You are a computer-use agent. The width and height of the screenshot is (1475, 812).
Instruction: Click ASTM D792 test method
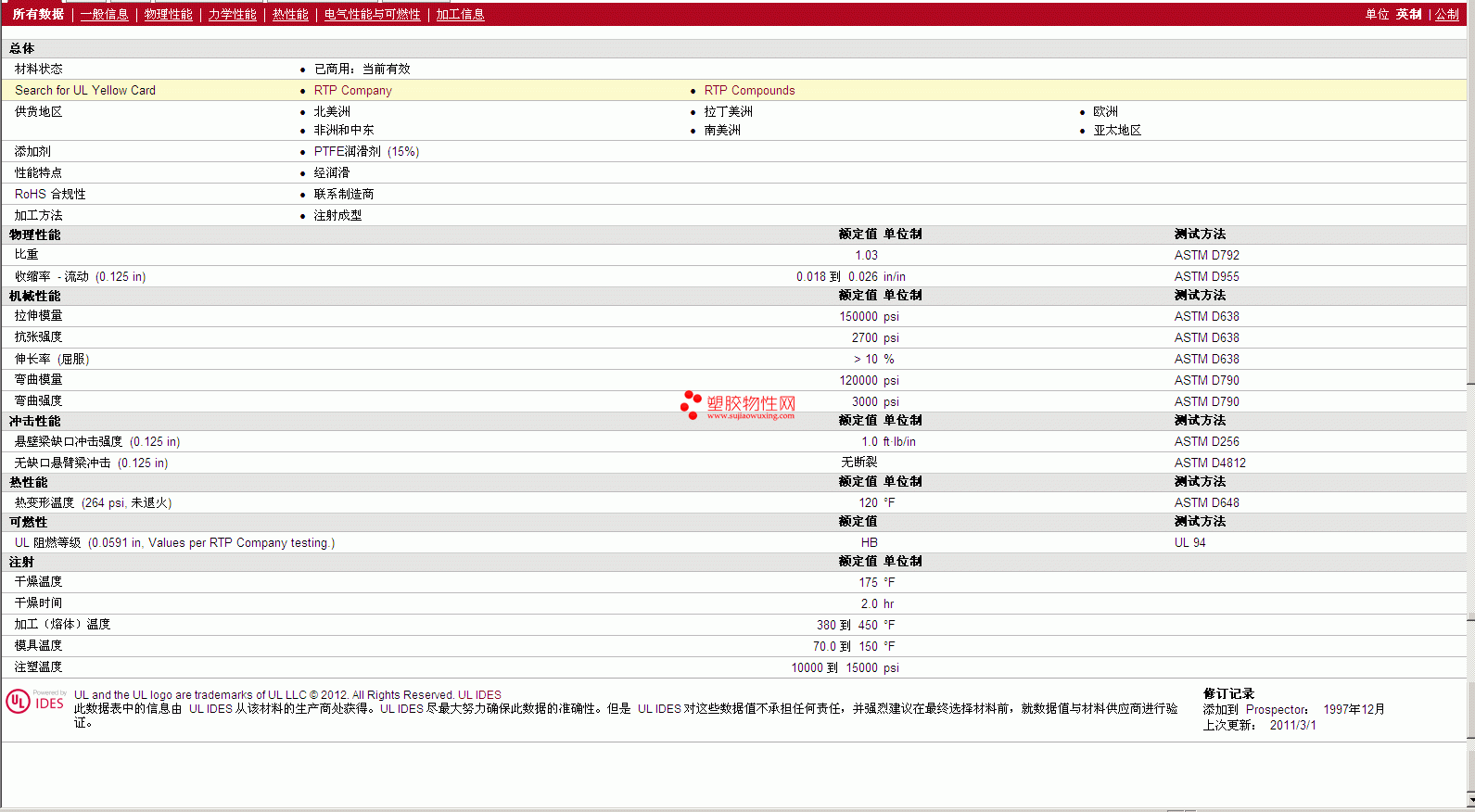1206,256
